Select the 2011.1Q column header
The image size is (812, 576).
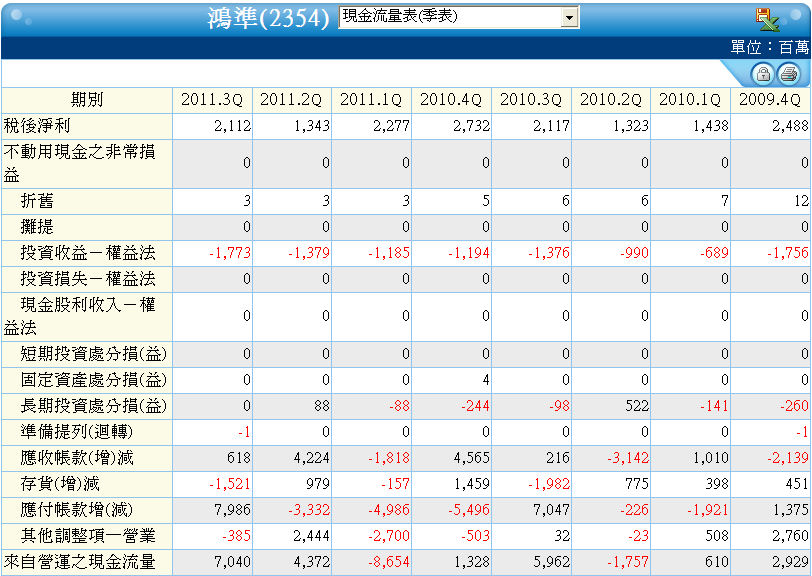pos(371,99)
